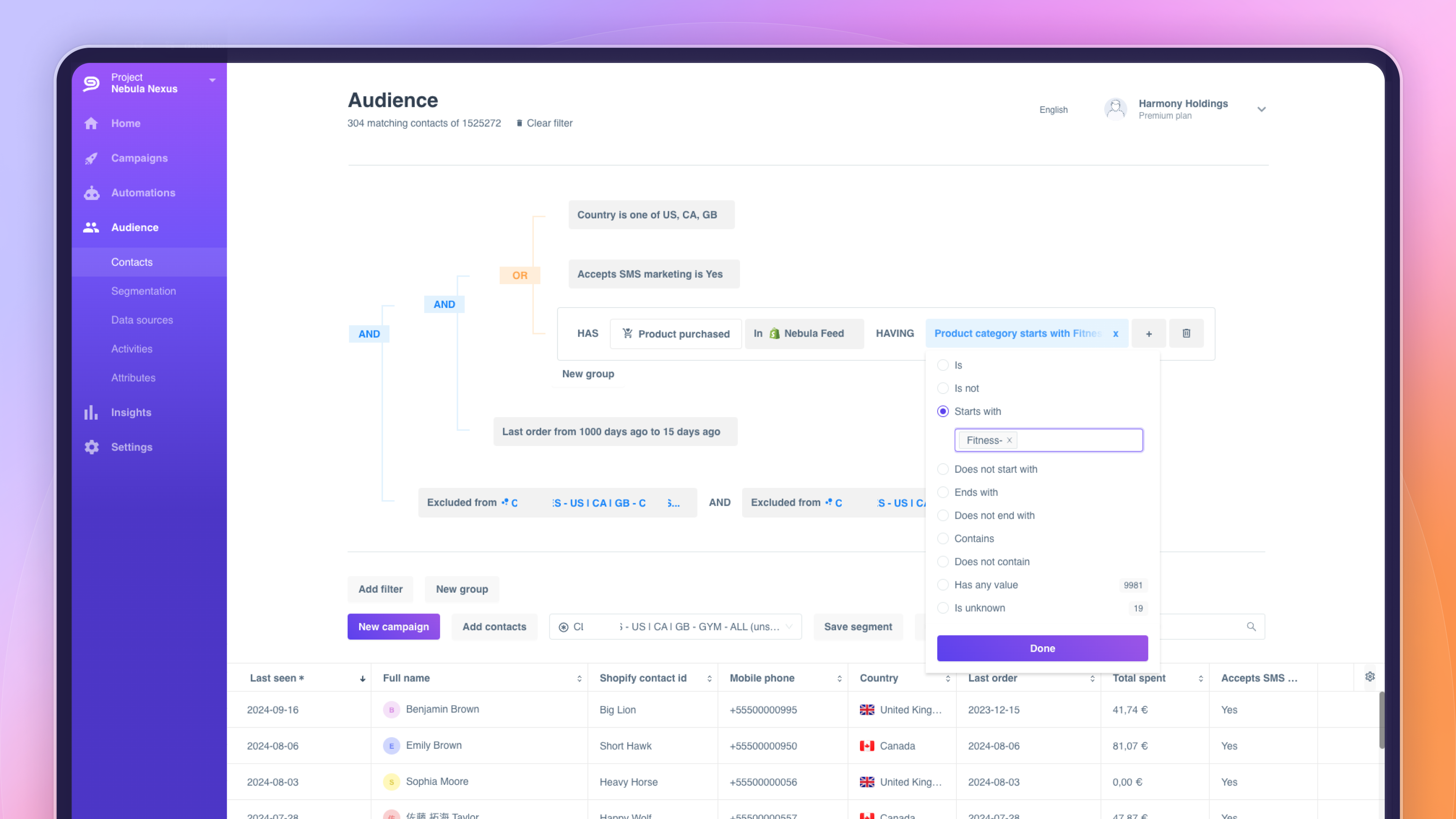Screen dimensions: 1456x819
Task: Click the search magnifier icon
Action: [x=1251, y=626]
